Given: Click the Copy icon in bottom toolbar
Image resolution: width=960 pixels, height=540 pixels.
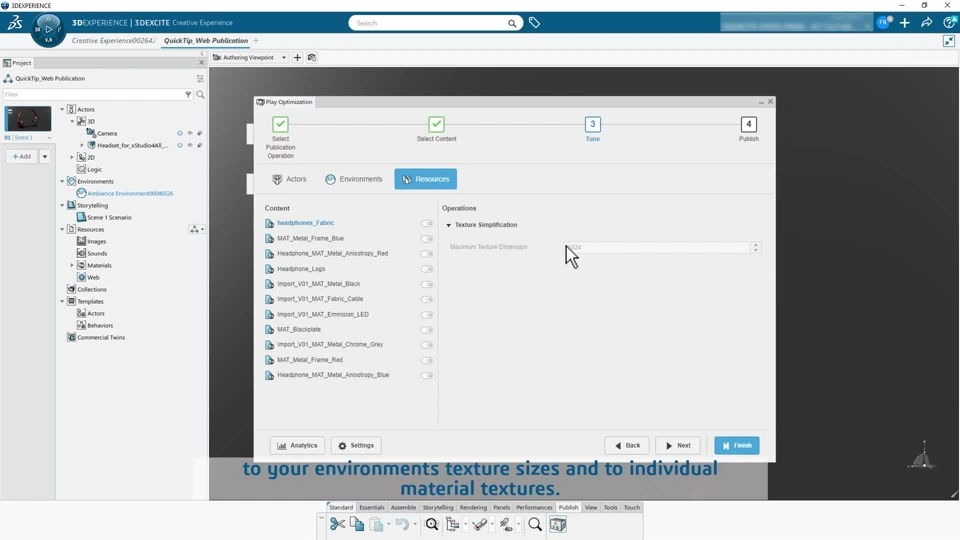Looking at the screenshot, I should click(x=357, y=524).
